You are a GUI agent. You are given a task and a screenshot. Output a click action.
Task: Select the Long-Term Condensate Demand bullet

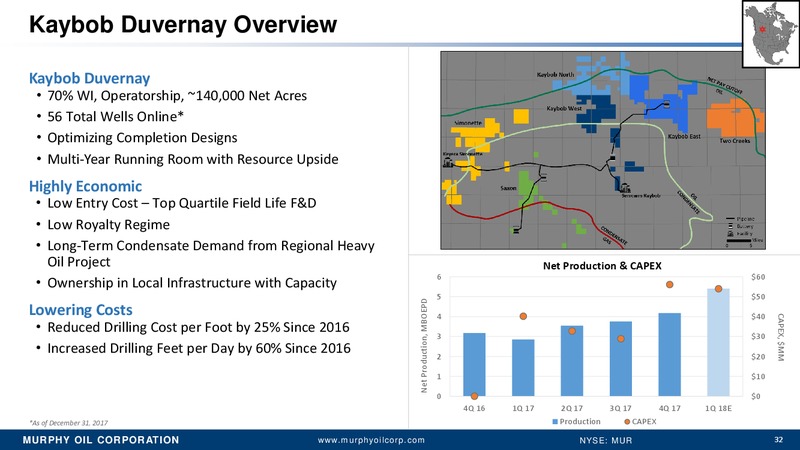tap(211, 254)
